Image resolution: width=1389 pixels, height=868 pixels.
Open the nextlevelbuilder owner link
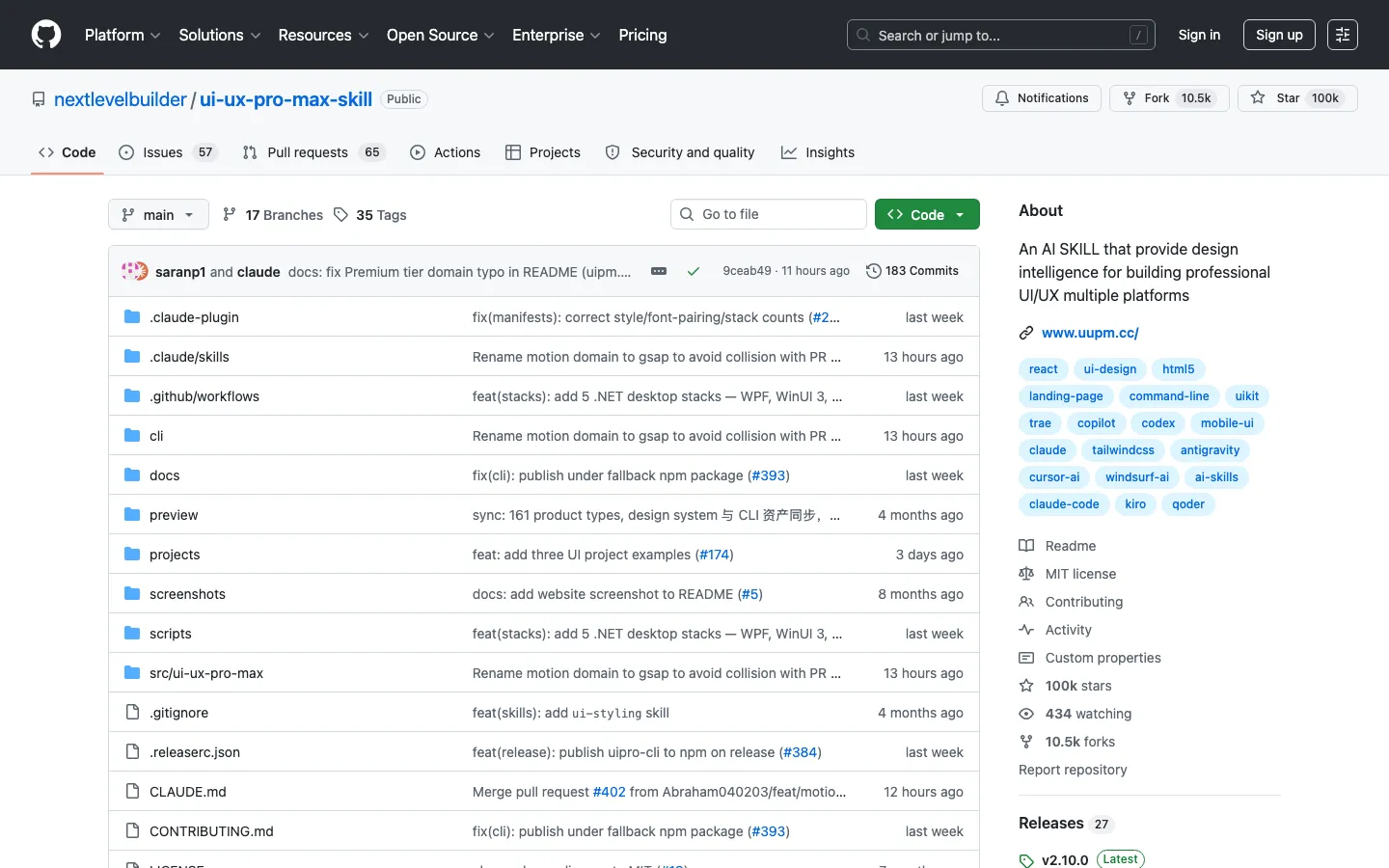point(121,99)
